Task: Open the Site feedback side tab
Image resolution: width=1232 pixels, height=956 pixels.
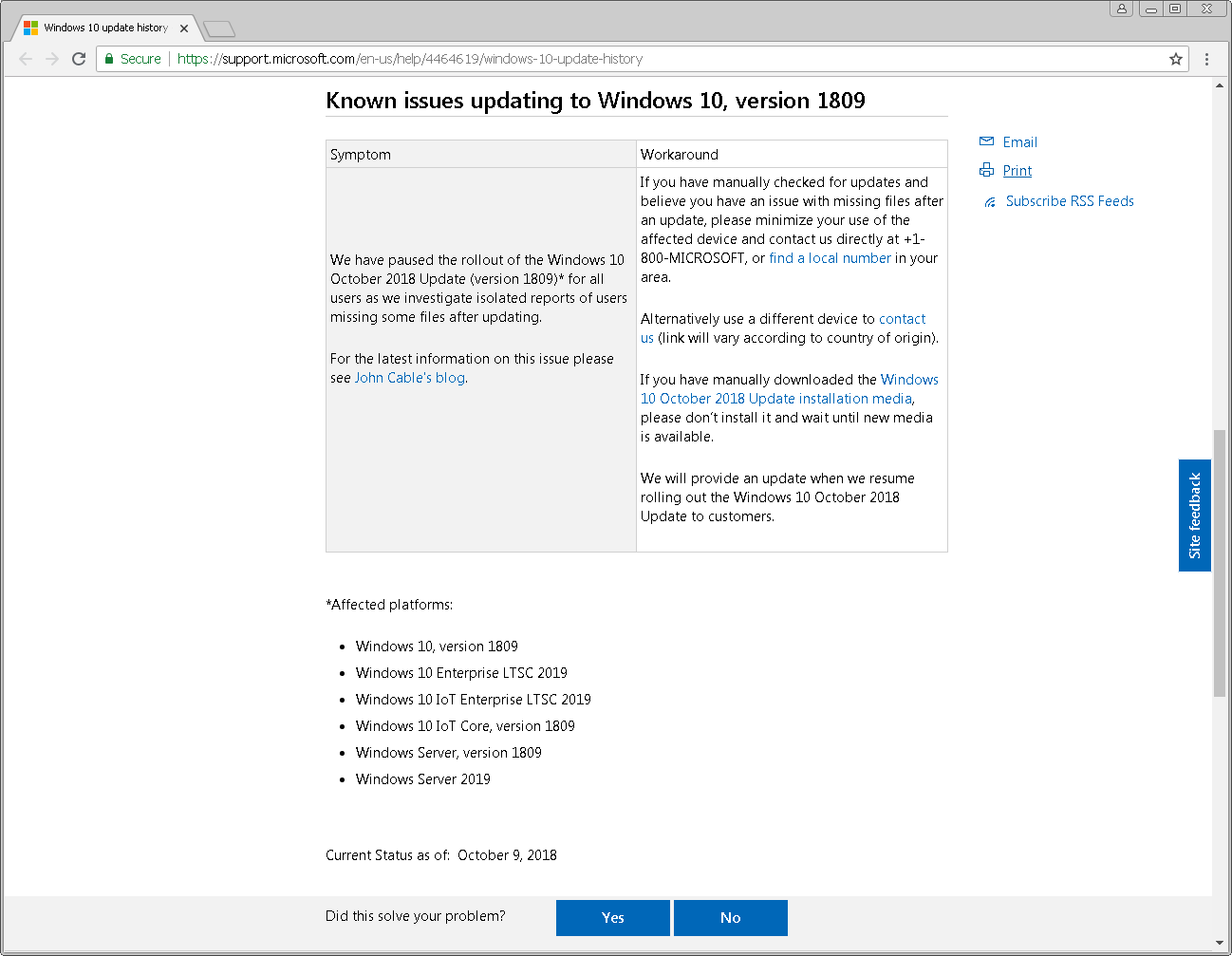Action: 1195,515
